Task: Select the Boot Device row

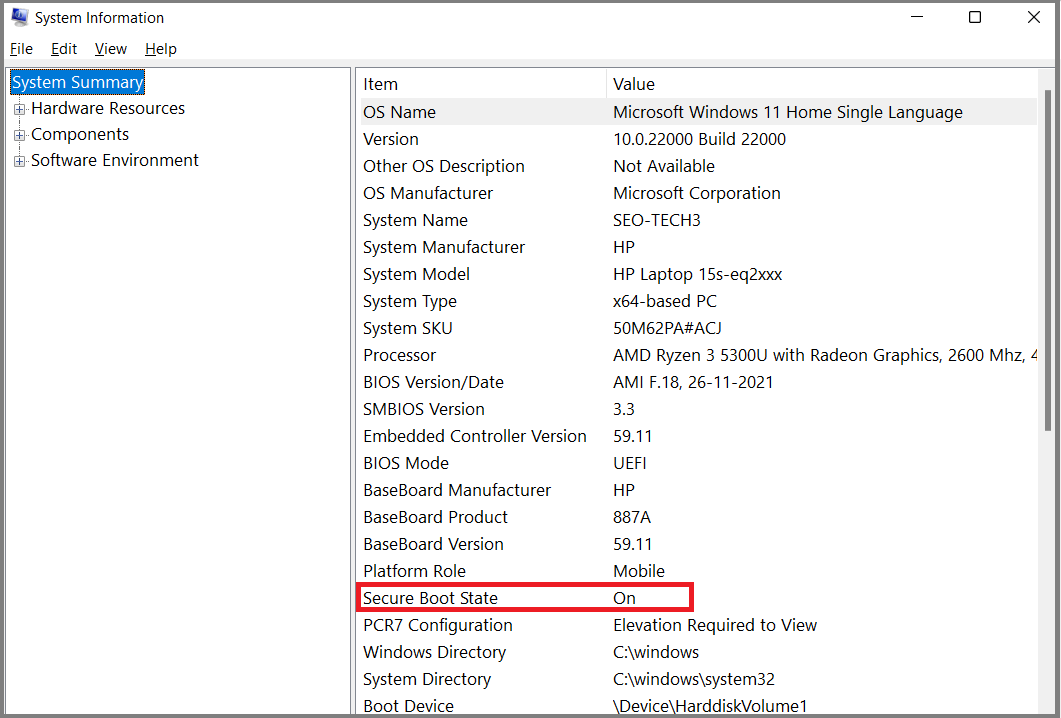Action: 697,706
